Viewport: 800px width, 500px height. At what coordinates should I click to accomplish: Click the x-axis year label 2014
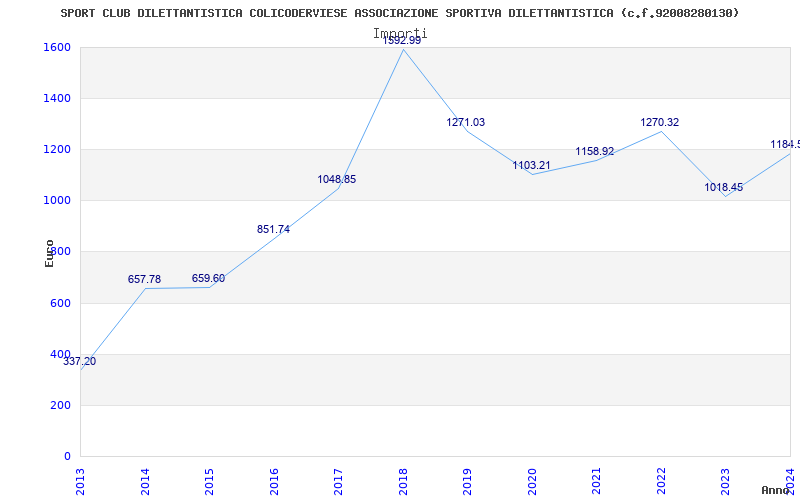click(x=145, y=481)
